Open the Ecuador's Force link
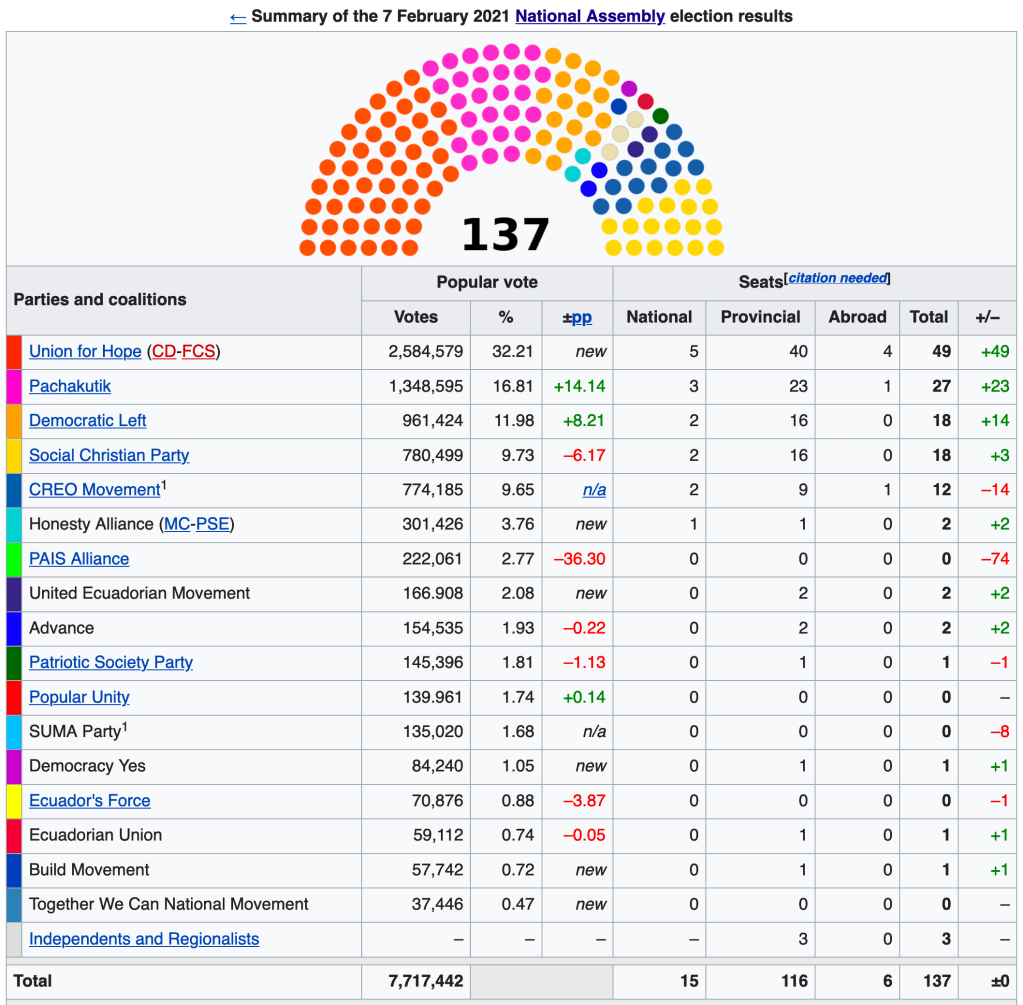Image resolution: width=1023 pixels, height=1005 pixels. [x=90, y=801]
